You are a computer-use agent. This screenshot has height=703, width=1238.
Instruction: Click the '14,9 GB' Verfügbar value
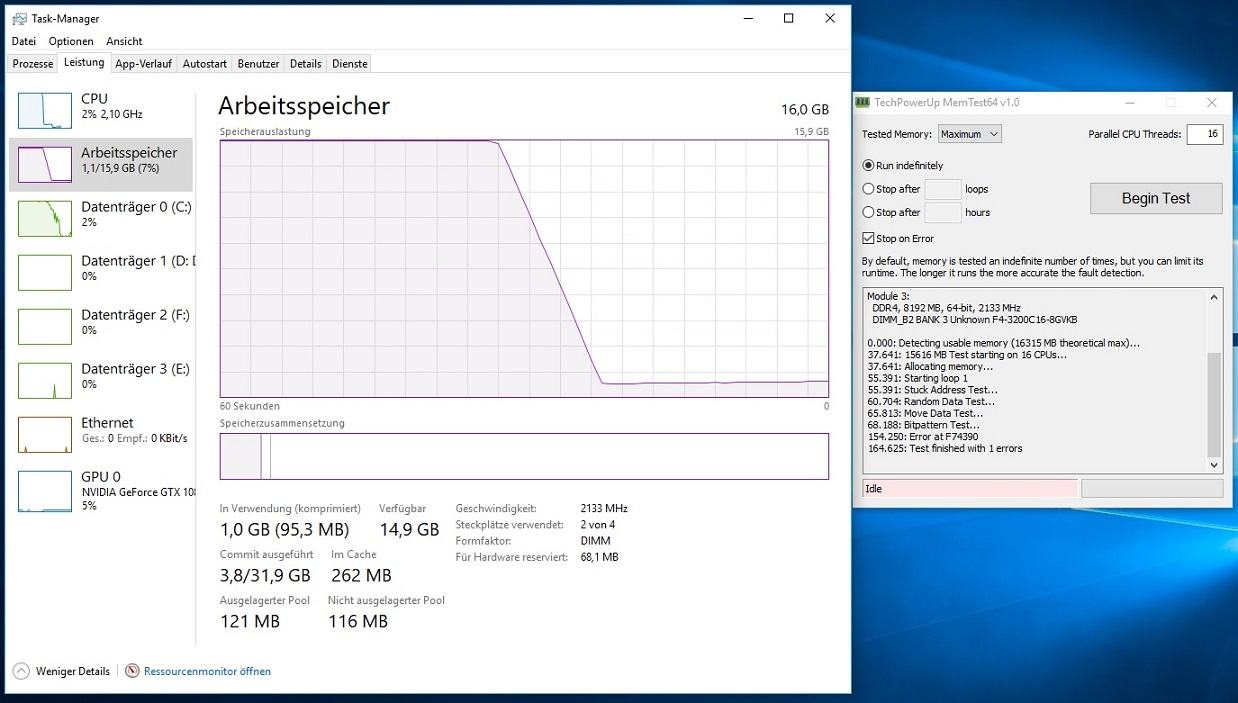tap(409, 530)
